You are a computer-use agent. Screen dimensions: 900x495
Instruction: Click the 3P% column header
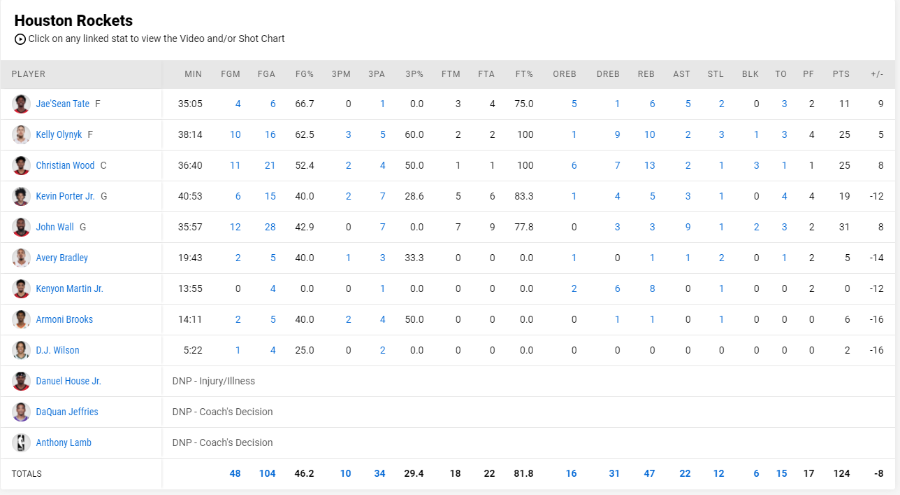414,74
